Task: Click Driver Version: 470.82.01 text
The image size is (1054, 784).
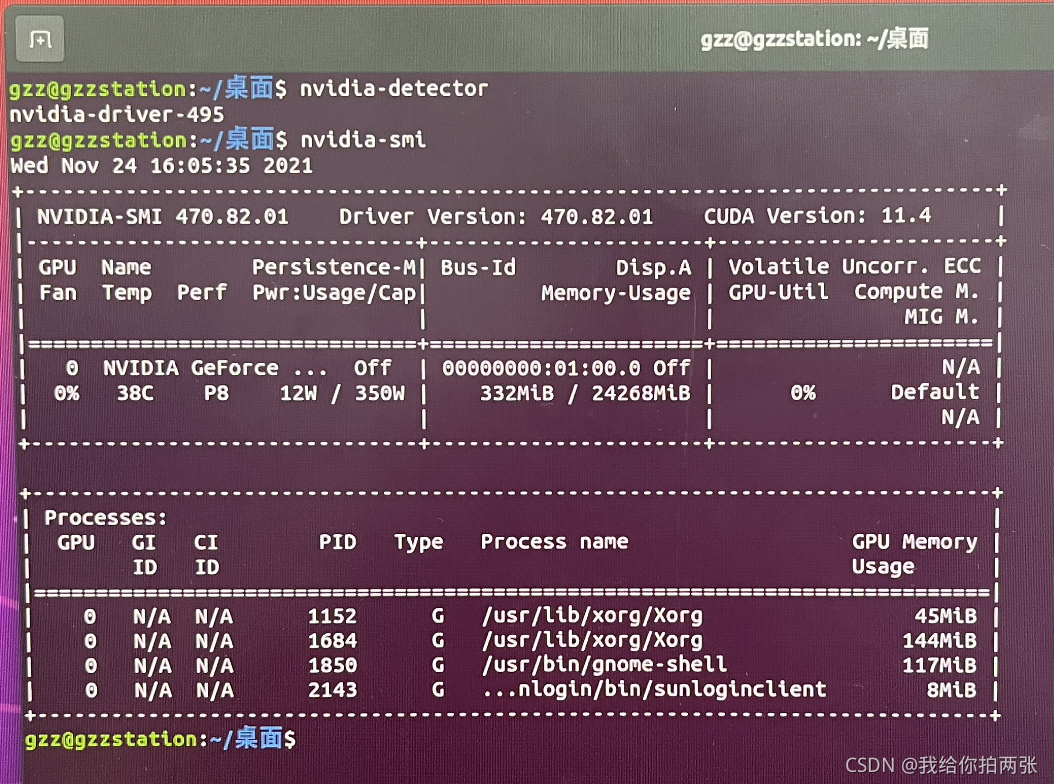Action: coord(496,217)
